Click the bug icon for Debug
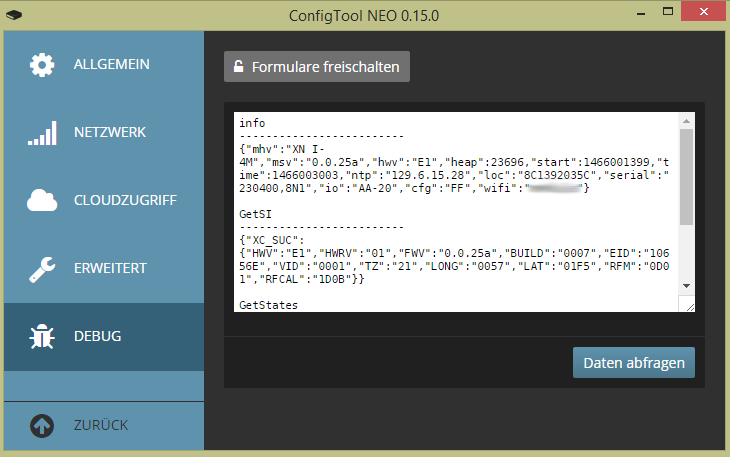Screen dimensions: 730x457 (x=42, y=337)
